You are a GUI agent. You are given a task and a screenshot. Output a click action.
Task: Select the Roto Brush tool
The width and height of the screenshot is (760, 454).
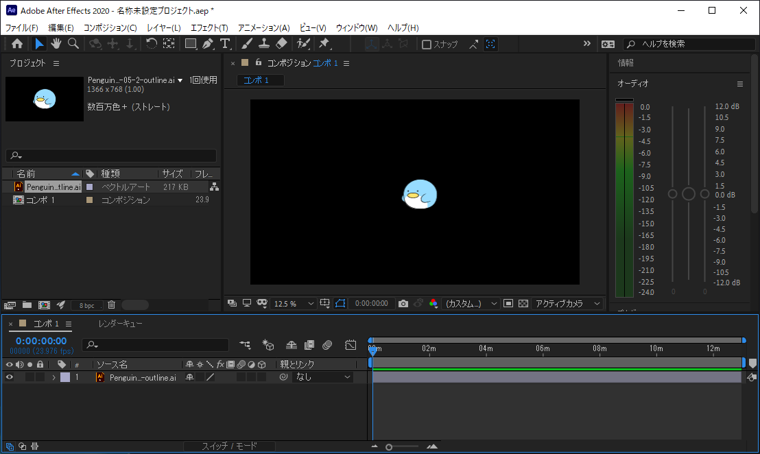click(303, 44)
